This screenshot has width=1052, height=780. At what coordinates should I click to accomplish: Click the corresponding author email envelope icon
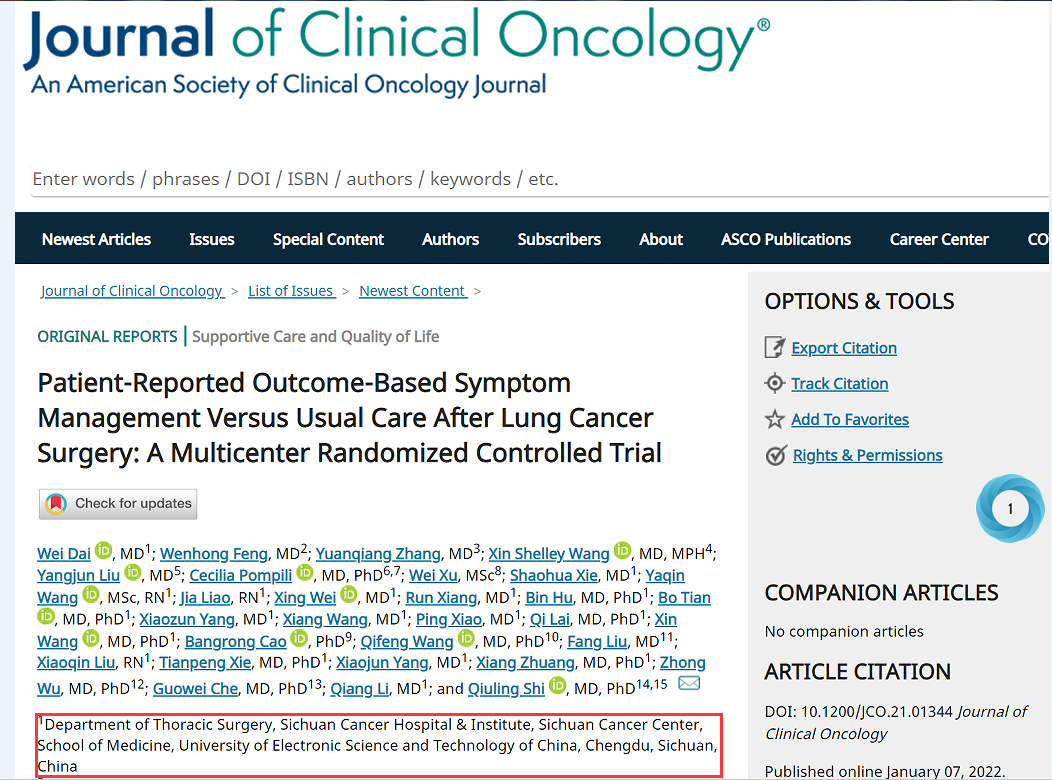(689, 684)
